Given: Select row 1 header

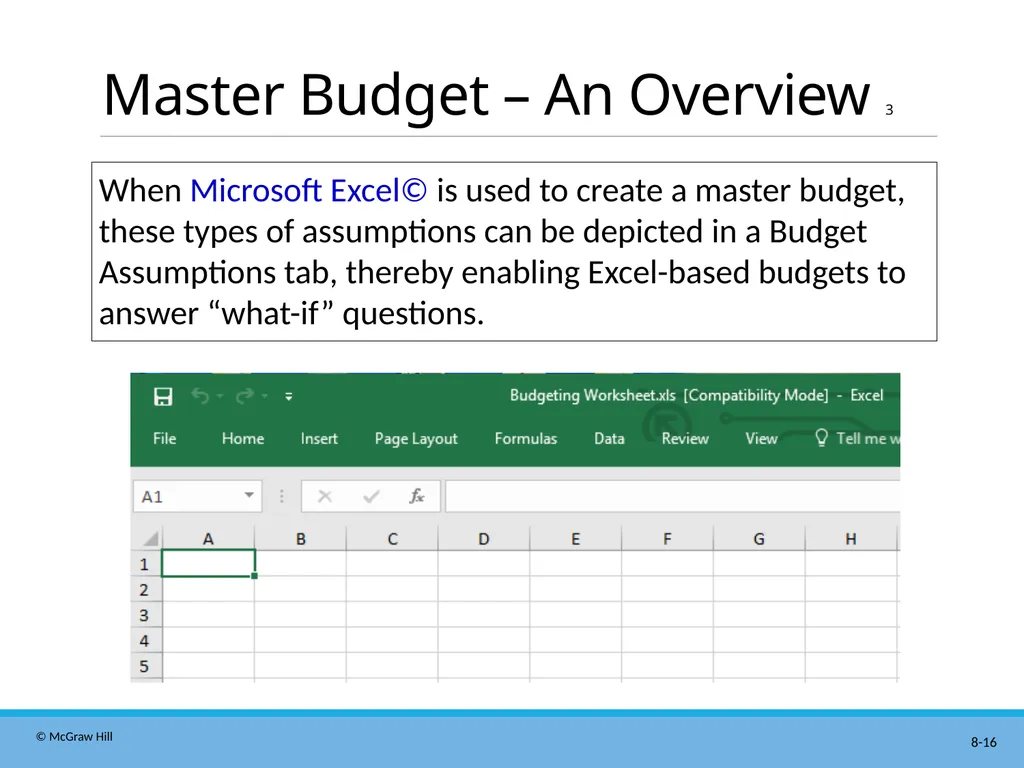Looking at the screenshot, I should [x=145, y=564].
